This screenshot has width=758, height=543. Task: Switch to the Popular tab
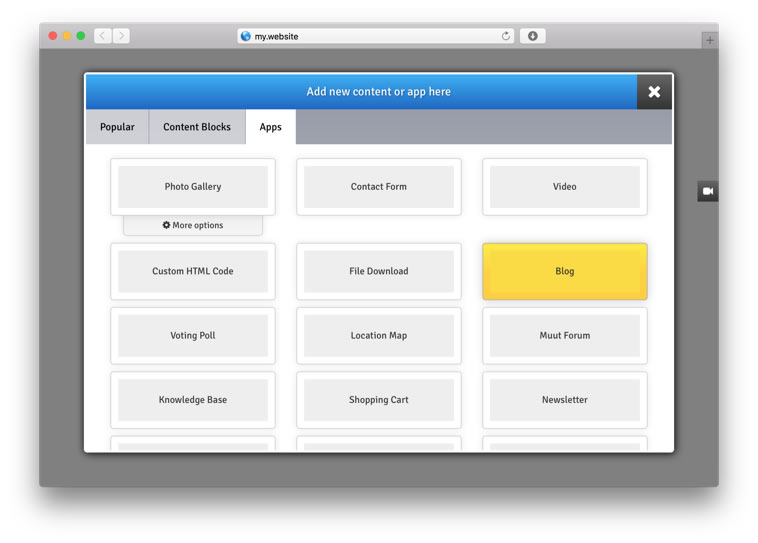pyautogui.click(x=117, y=127)
